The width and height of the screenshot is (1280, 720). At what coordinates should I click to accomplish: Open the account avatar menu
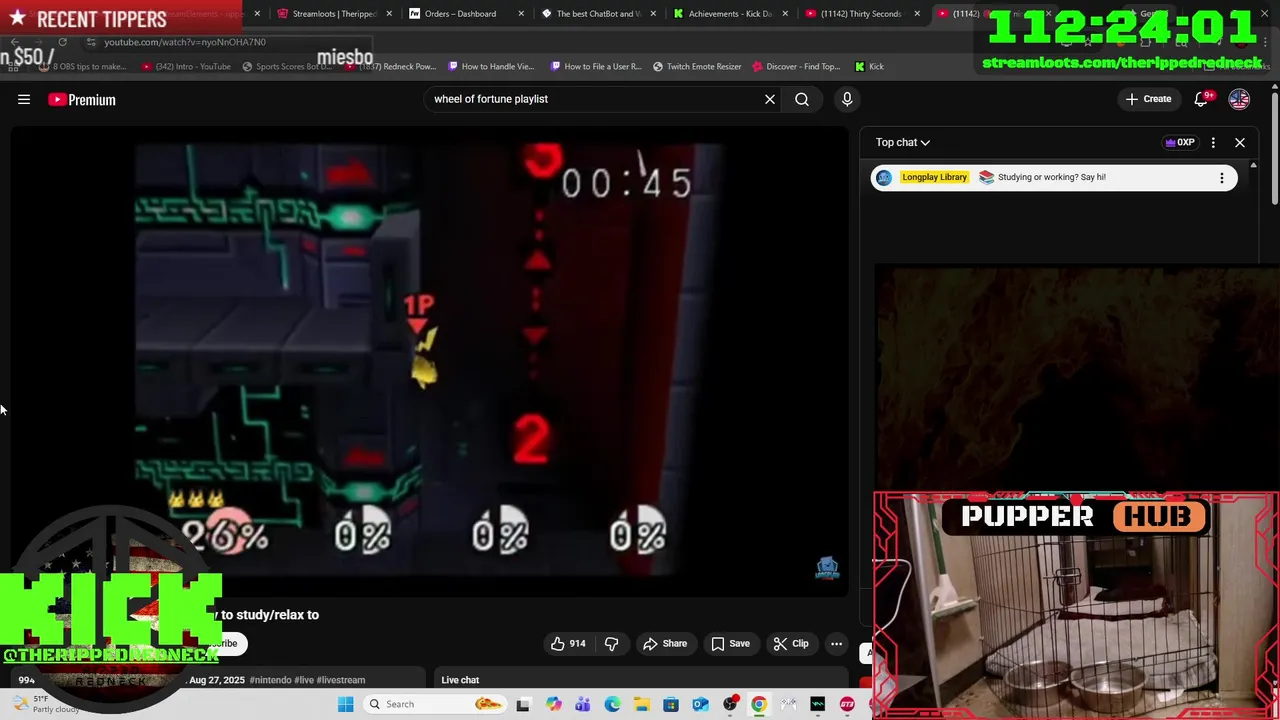tap(1239, 99)
